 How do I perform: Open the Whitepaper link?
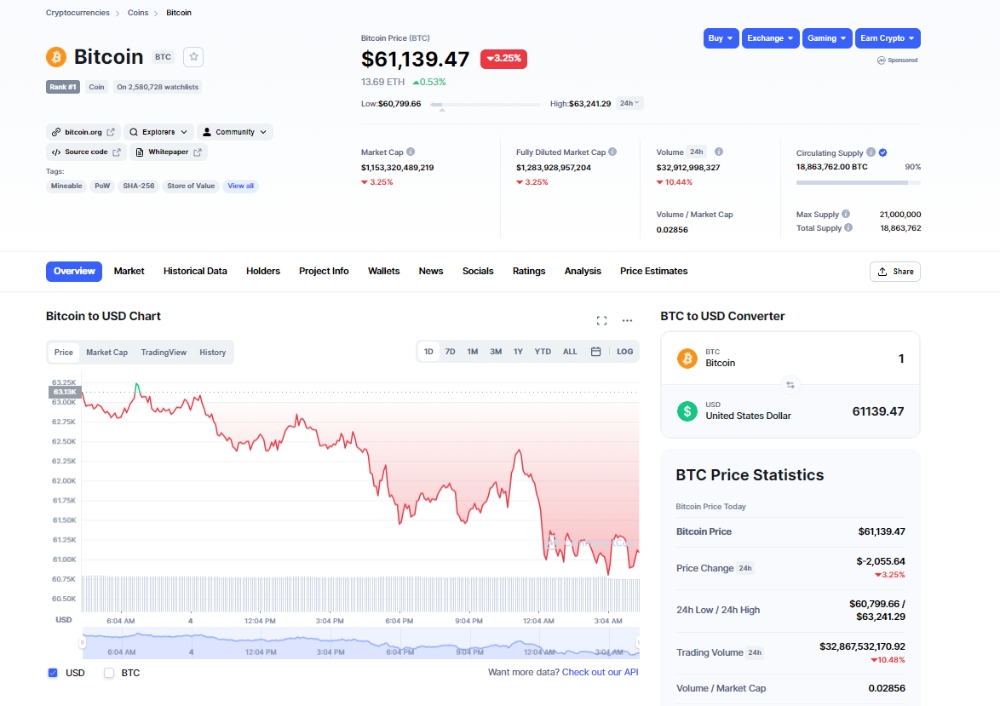[x=168, y=152]
